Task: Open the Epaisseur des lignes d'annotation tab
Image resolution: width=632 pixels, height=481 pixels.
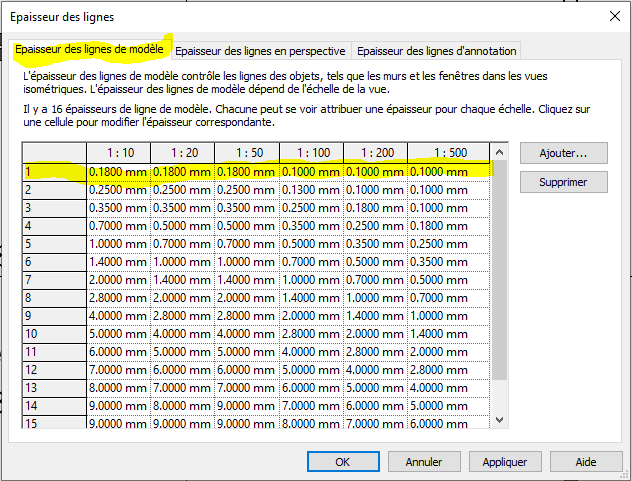Action: (x=436, y=51)
